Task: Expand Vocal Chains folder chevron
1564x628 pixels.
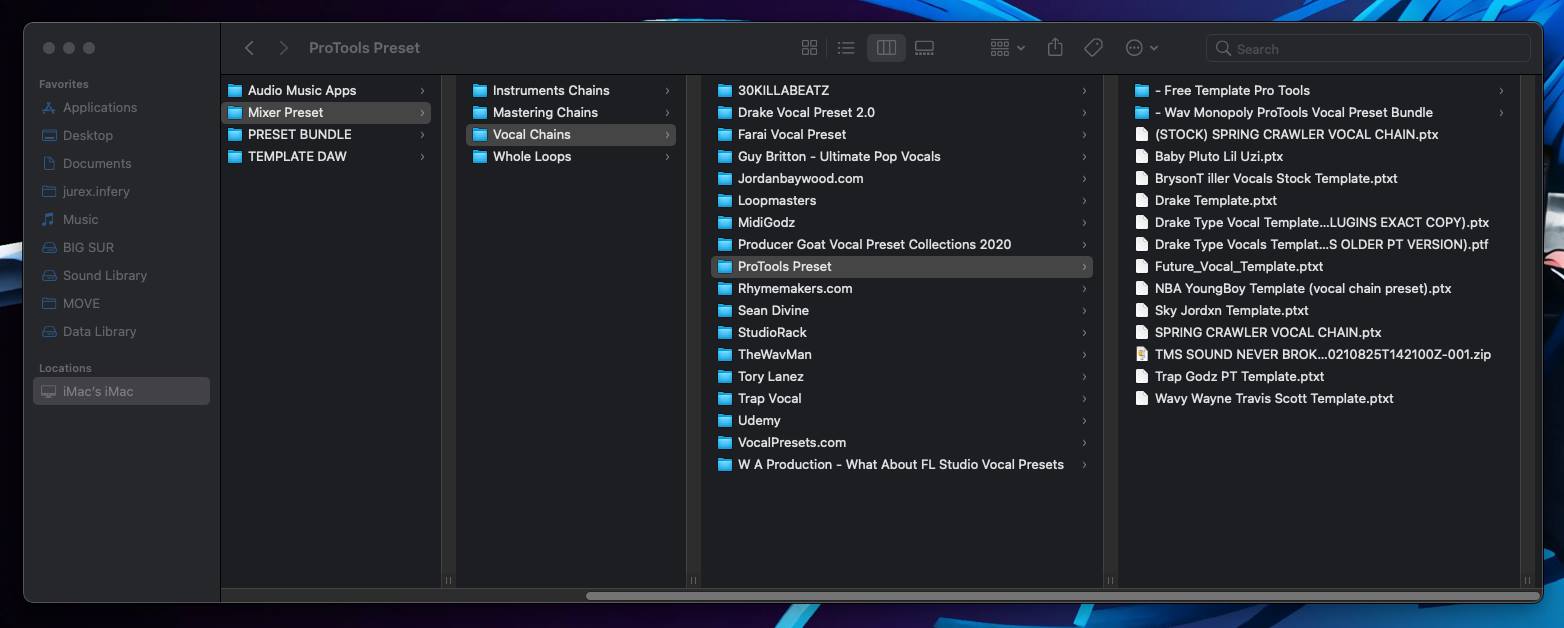Action: [667, 134]
